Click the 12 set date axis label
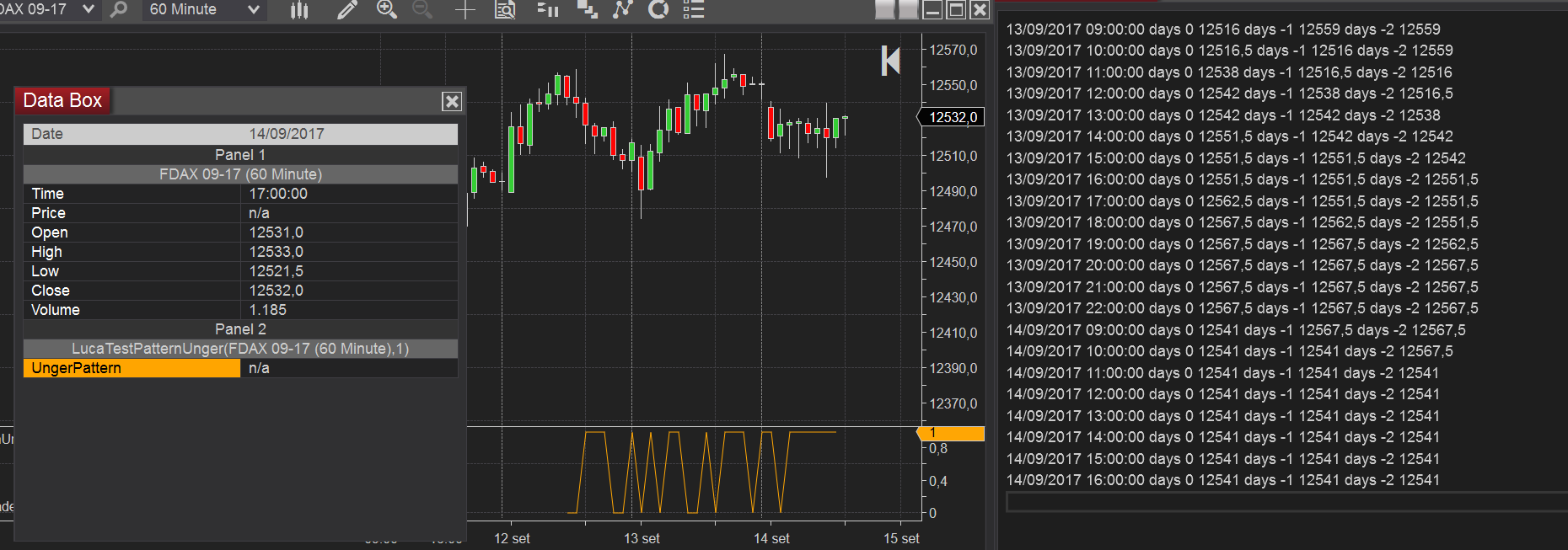Screen dimensions: 1568x550 (x=512, y=538)
